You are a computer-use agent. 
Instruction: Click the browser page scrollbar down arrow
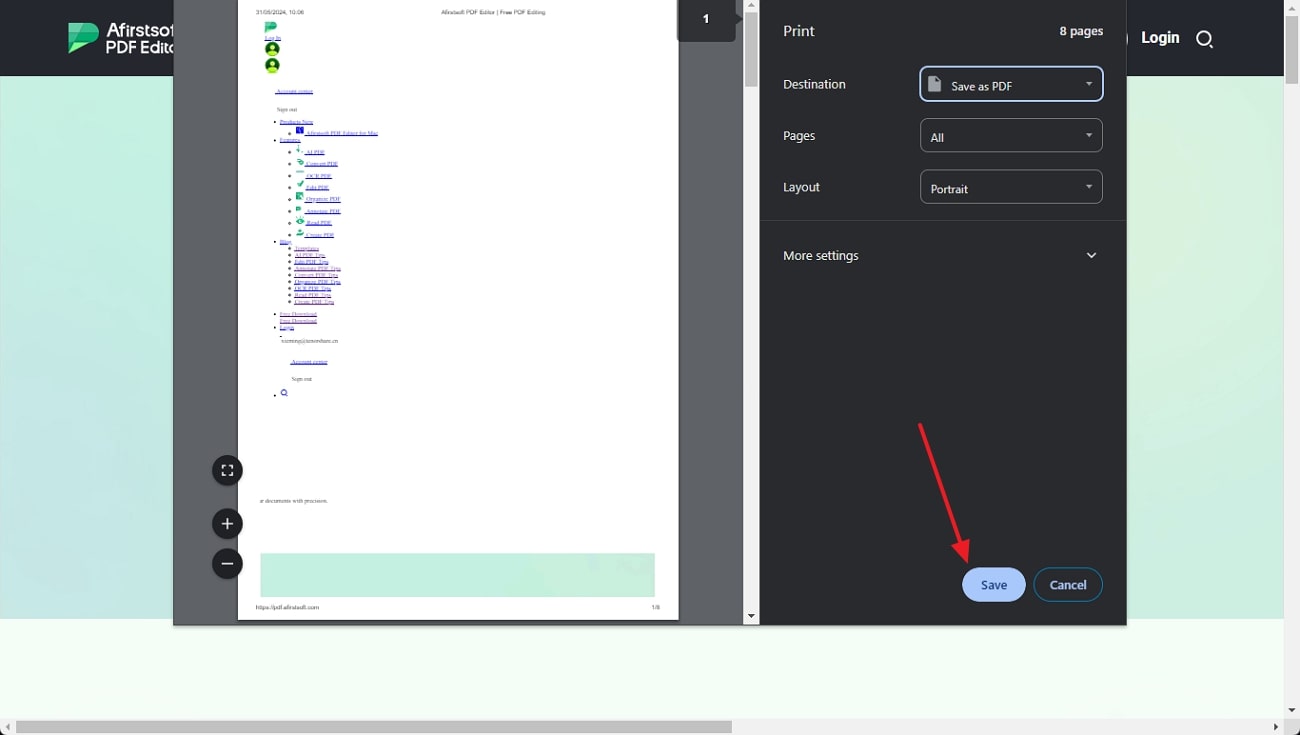pos(1291,711)
